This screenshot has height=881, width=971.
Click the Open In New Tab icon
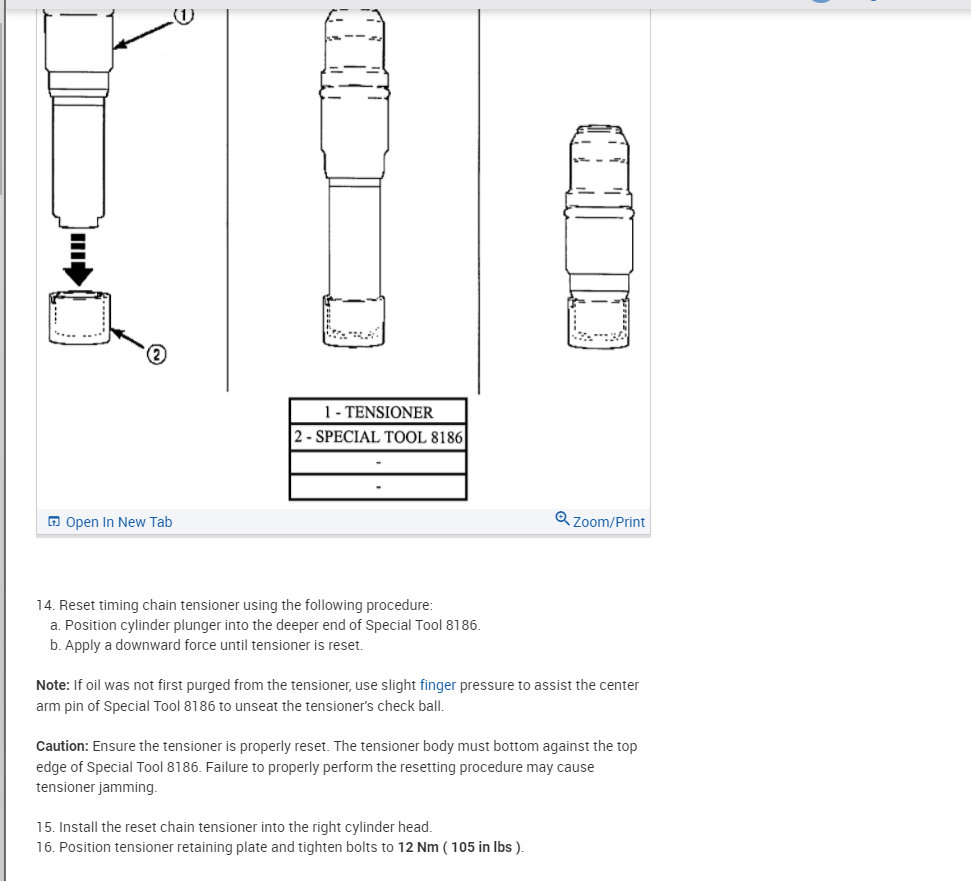(x=54, y=521)
